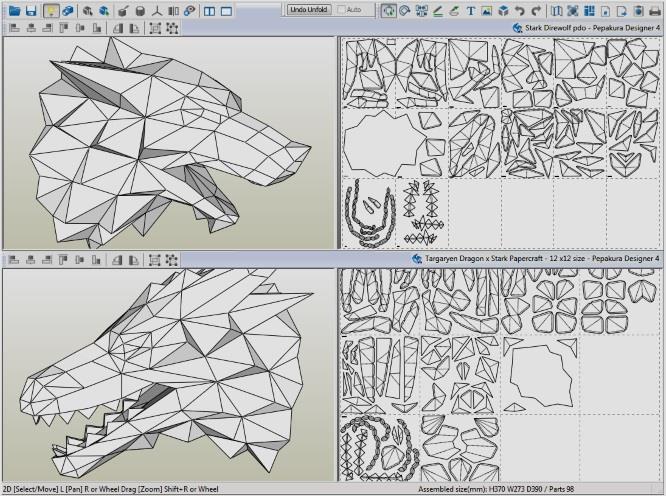Click the blue cube with green arrow icon

(x=104, y=11)
